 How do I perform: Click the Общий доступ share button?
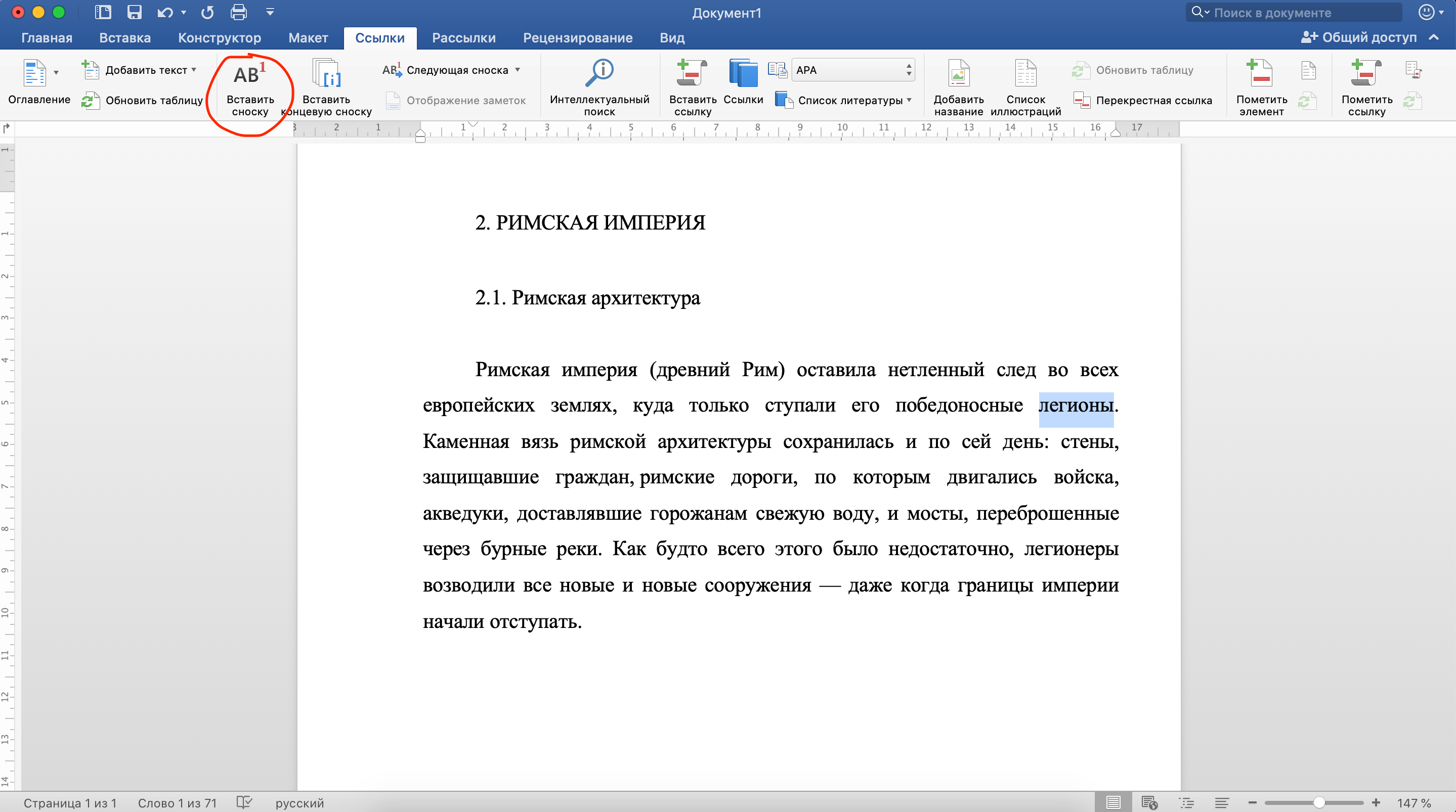[1359, 37]
